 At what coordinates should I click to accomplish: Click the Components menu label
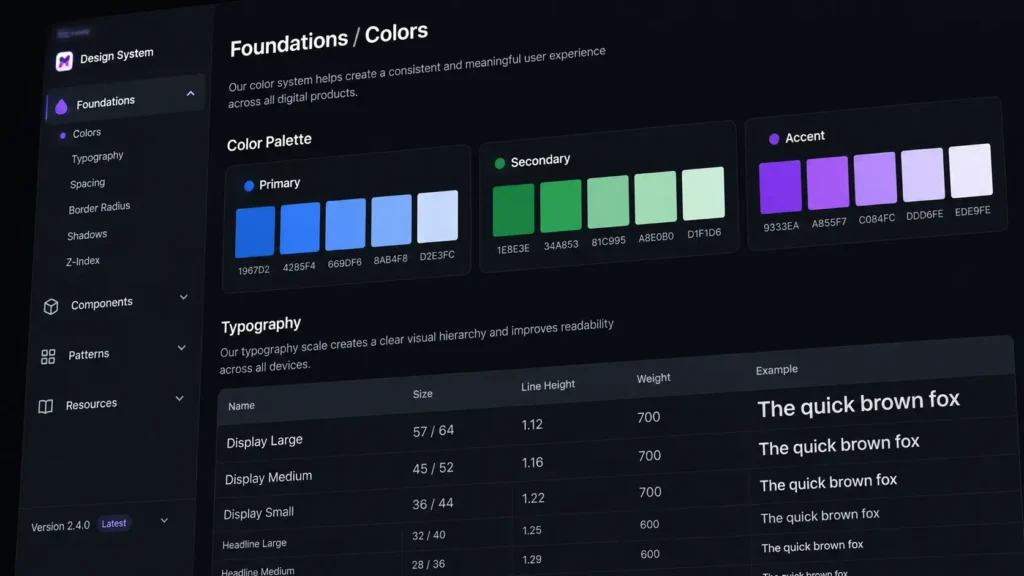point(102,304)
